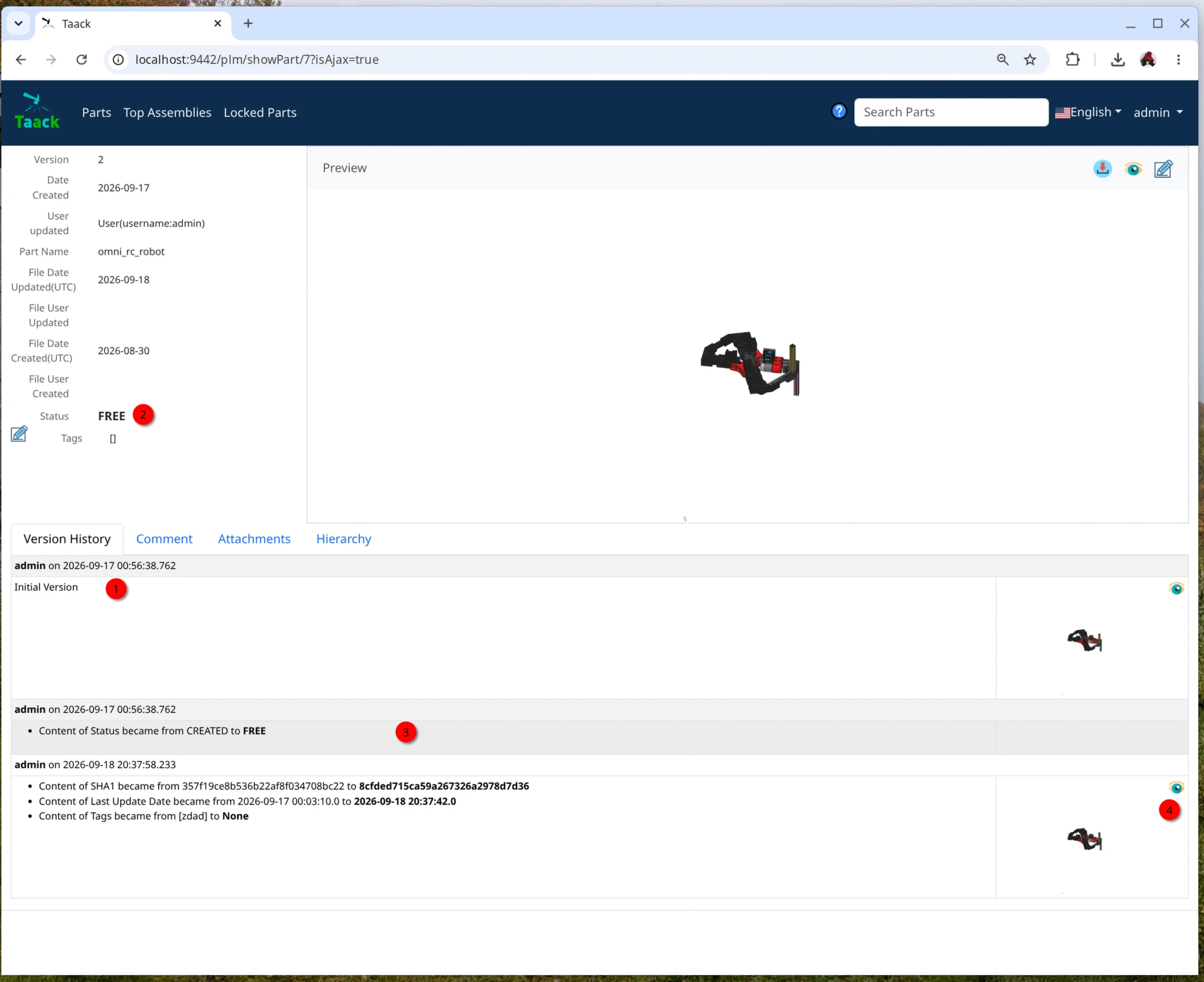Click the browser profile avatar

pos(1148,59)
